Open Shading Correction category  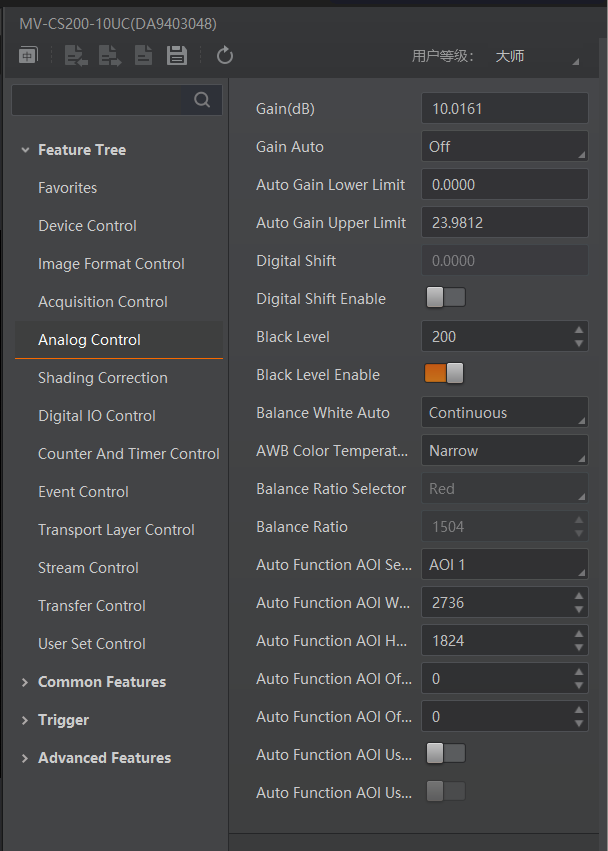pos(103,378)
